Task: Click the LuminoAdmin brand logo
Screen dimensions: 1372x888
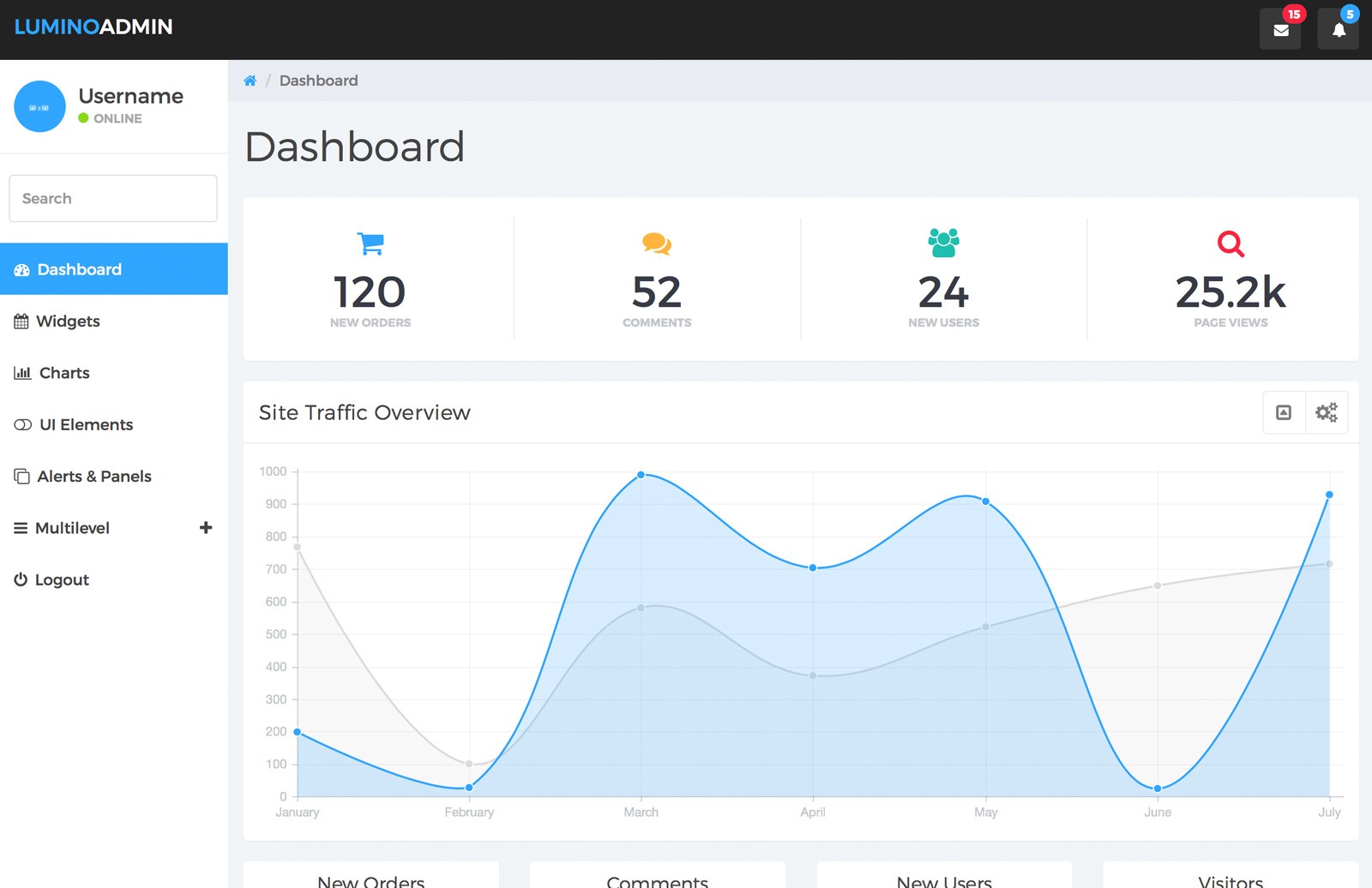Action: click(93, 27)
